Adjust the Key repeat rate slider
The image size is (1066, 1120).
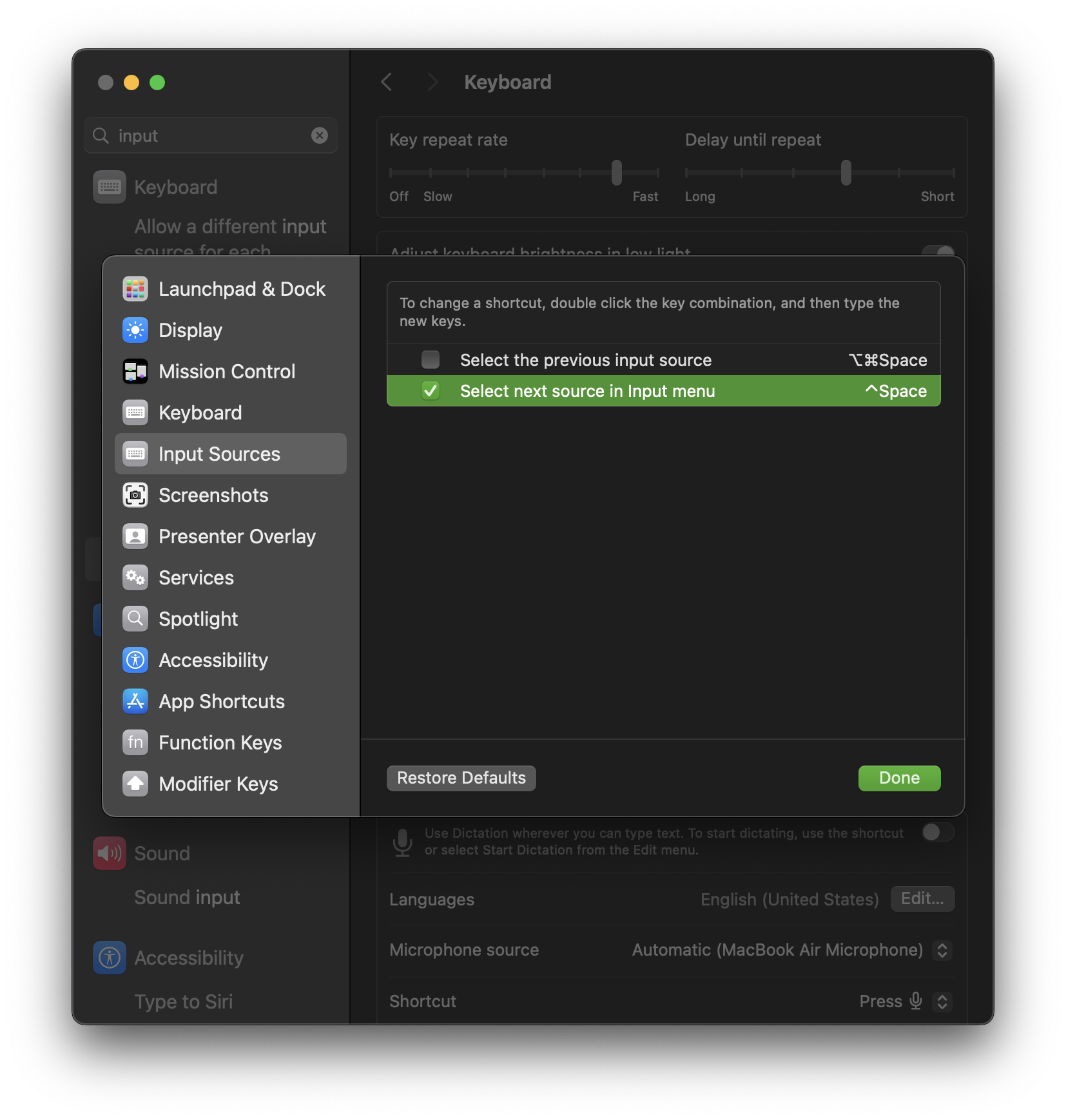click(617, 173)
